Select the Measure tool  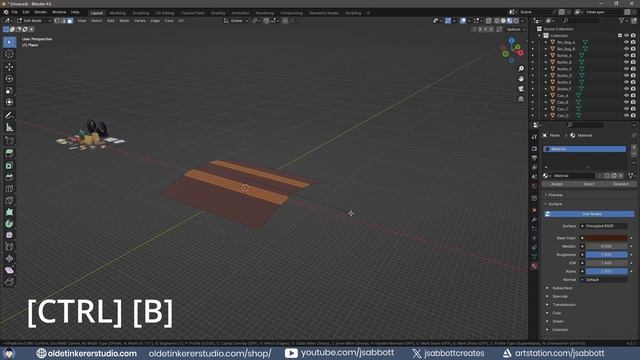9,128
